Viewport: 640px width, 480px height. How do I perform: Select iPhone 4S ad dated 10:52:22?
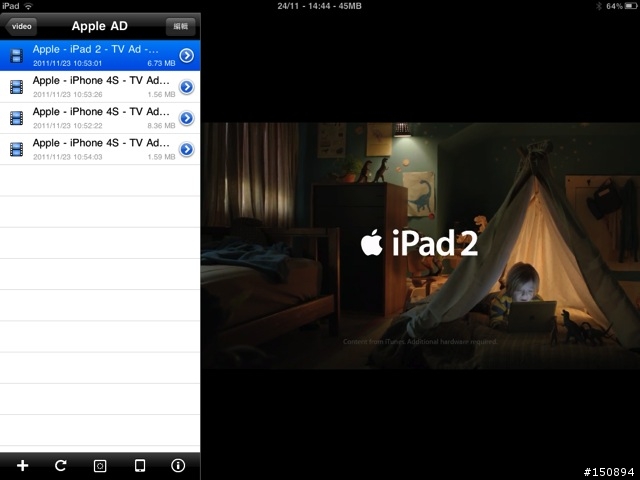(x=100, y=118)
